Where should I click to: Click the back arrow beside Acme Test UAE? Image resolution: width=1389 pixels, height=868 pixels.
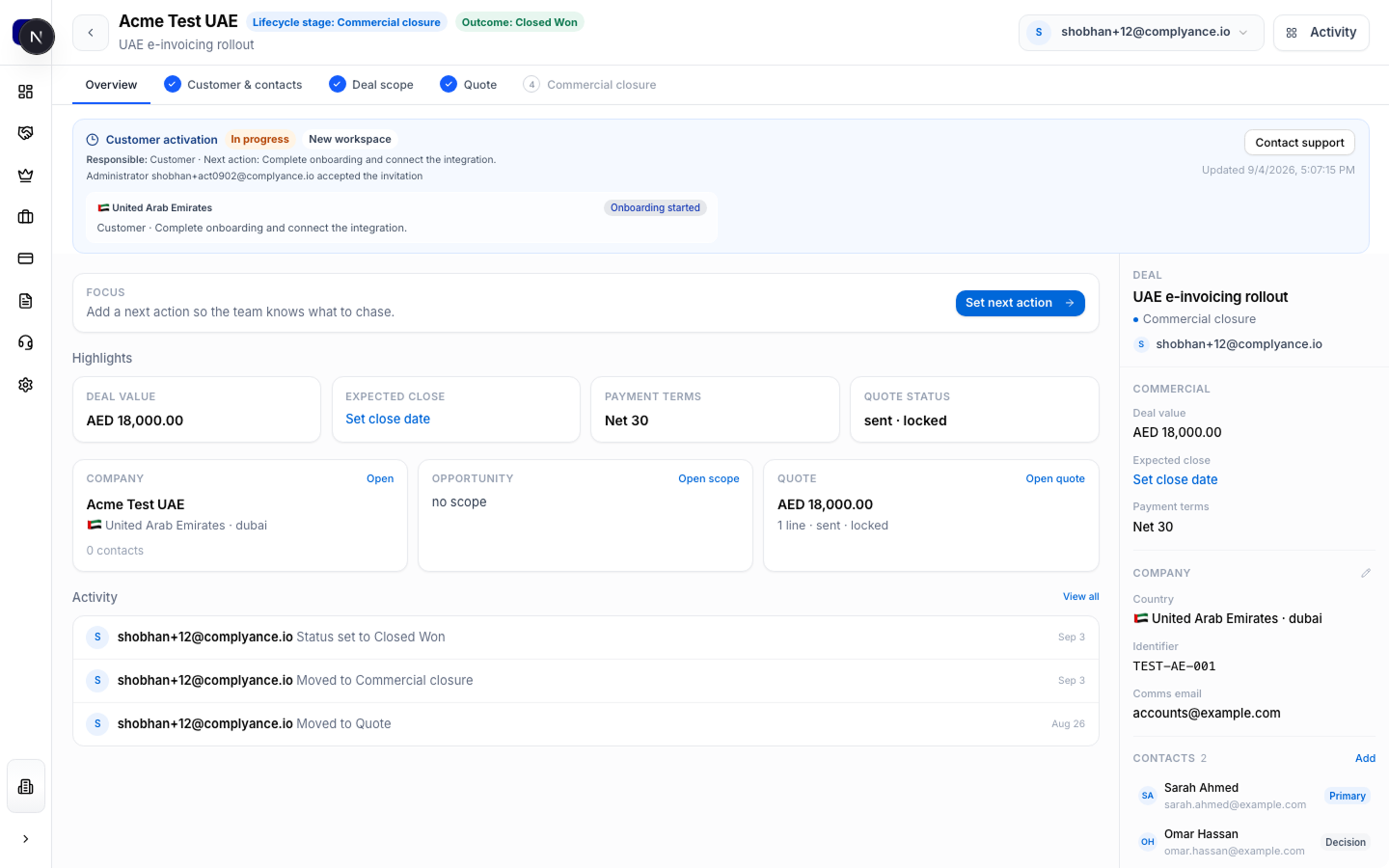click(x=91, y=33)
